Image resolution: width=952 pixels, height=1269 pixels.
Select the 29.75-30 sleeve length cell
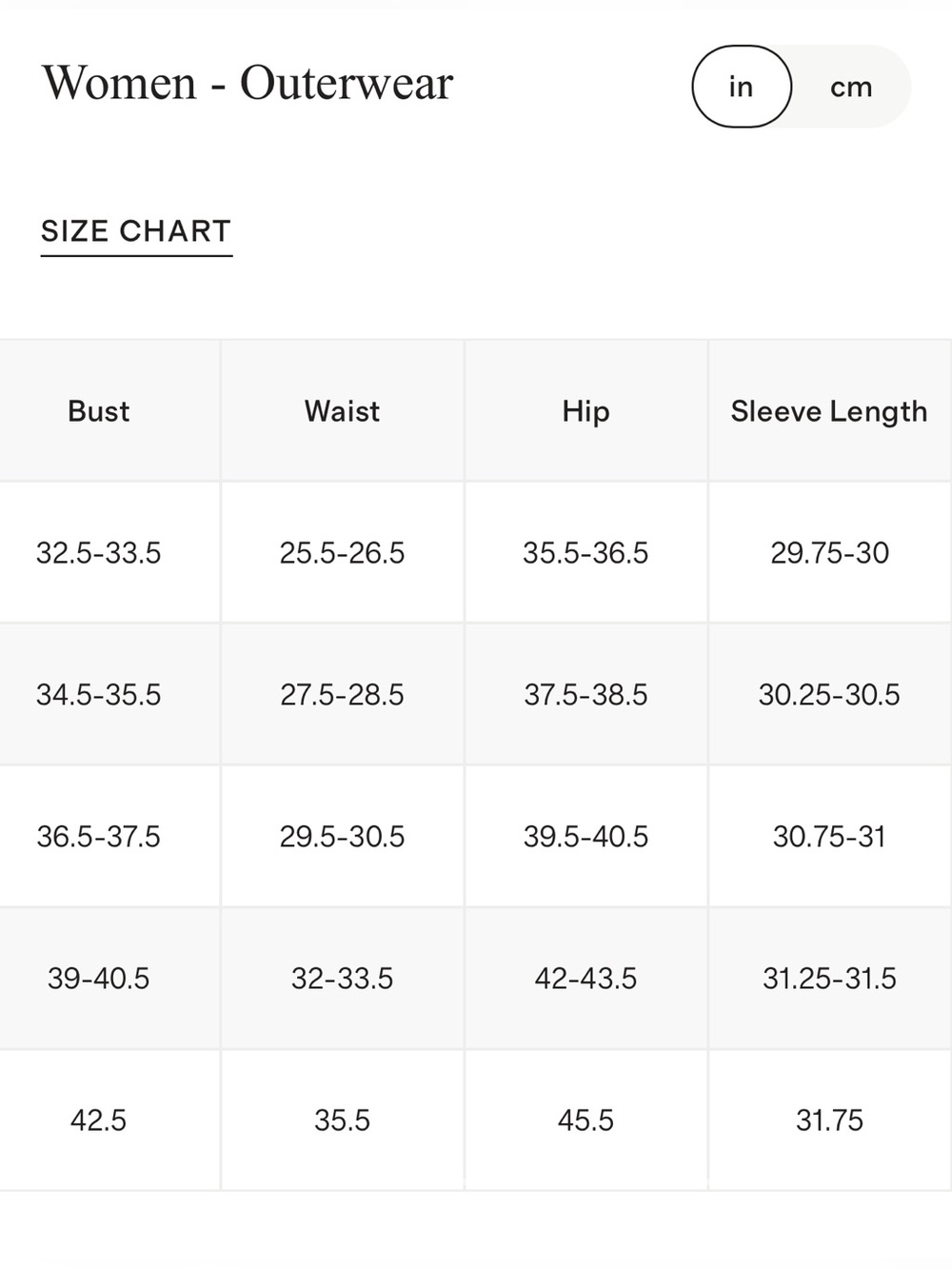(830, 552)
